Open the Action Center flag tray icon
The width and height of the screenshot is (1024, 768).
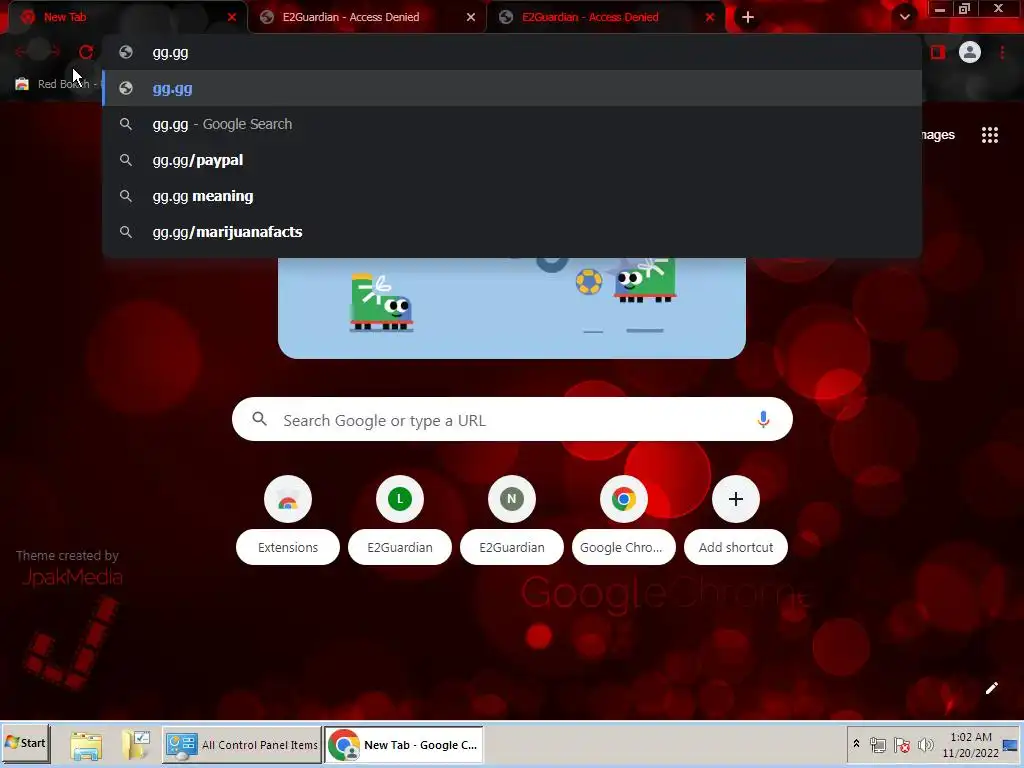click(x=902, y=744)
